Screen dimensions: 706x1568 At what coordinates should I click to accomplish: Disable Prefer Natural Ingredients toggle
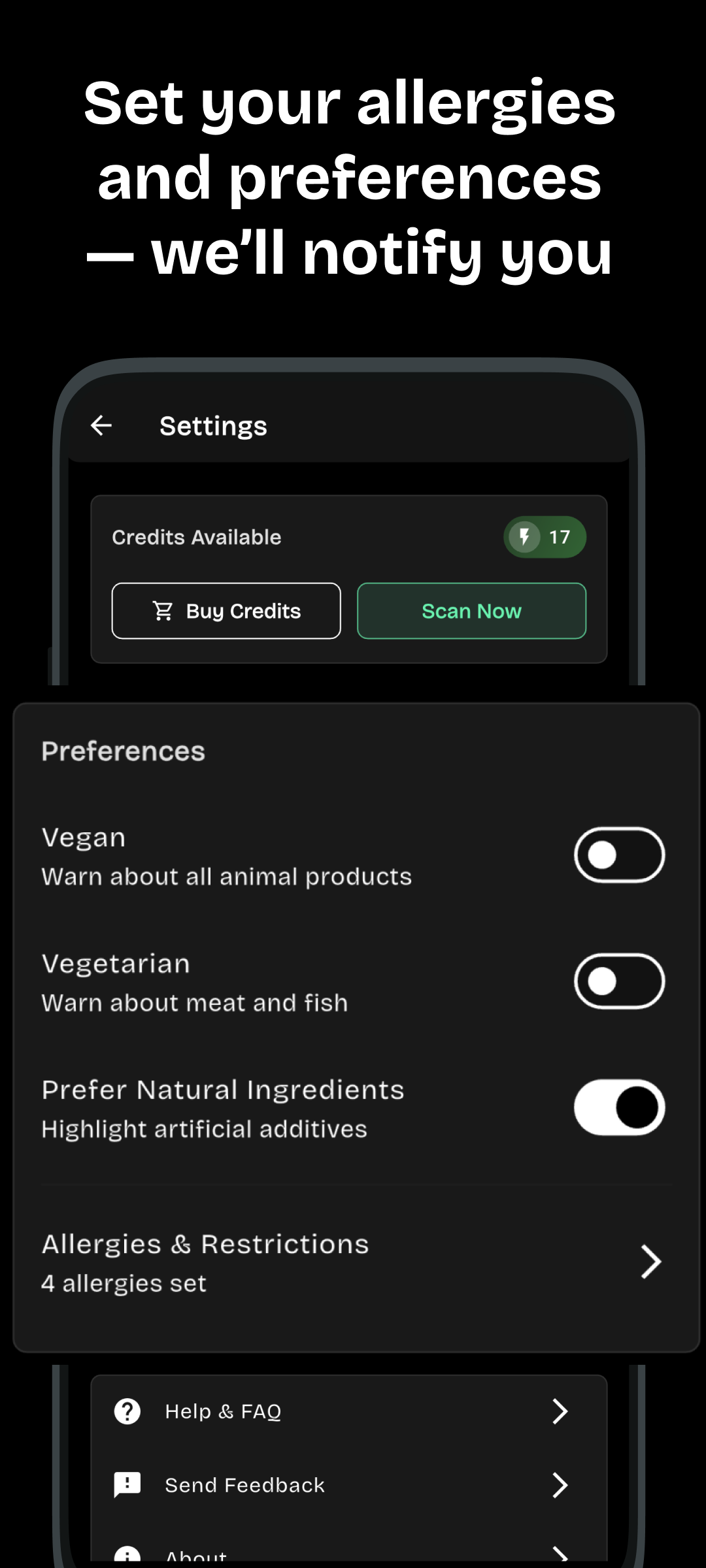coord(619,1107)
